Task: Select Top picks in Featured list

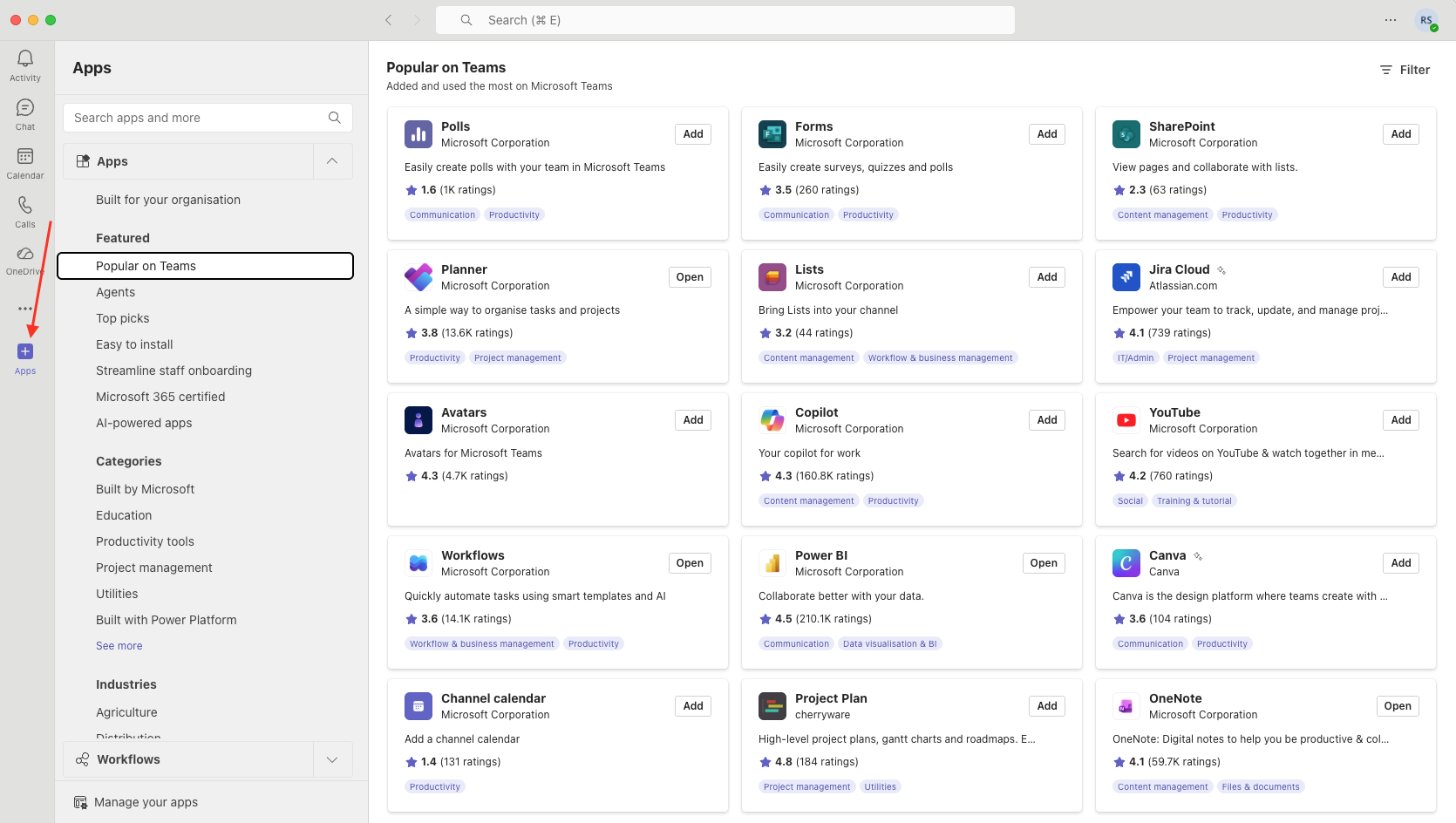Action: (123, 318)
